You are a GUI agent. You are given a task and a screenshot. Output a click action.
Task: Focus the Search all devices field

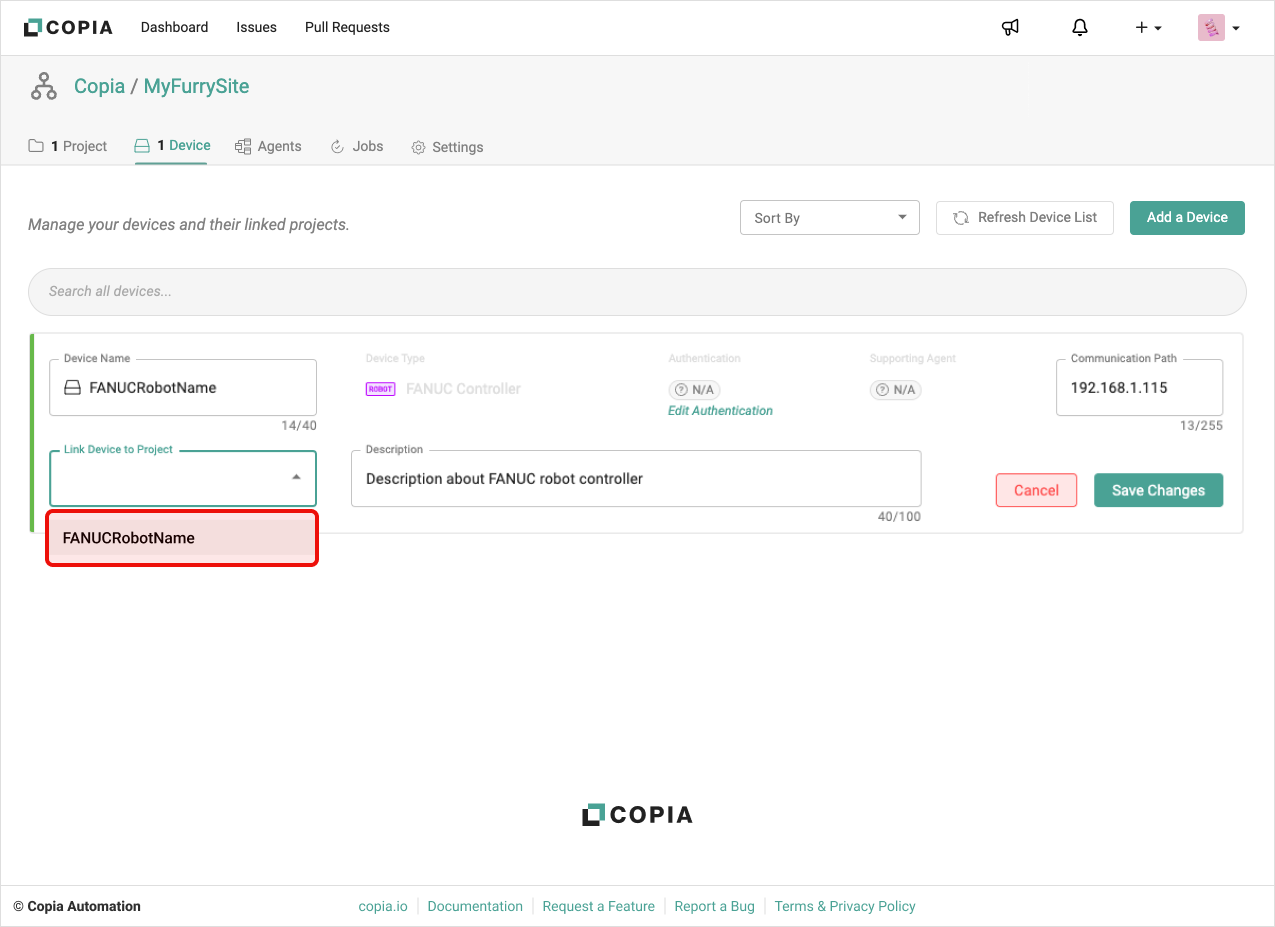click(637, 292)
